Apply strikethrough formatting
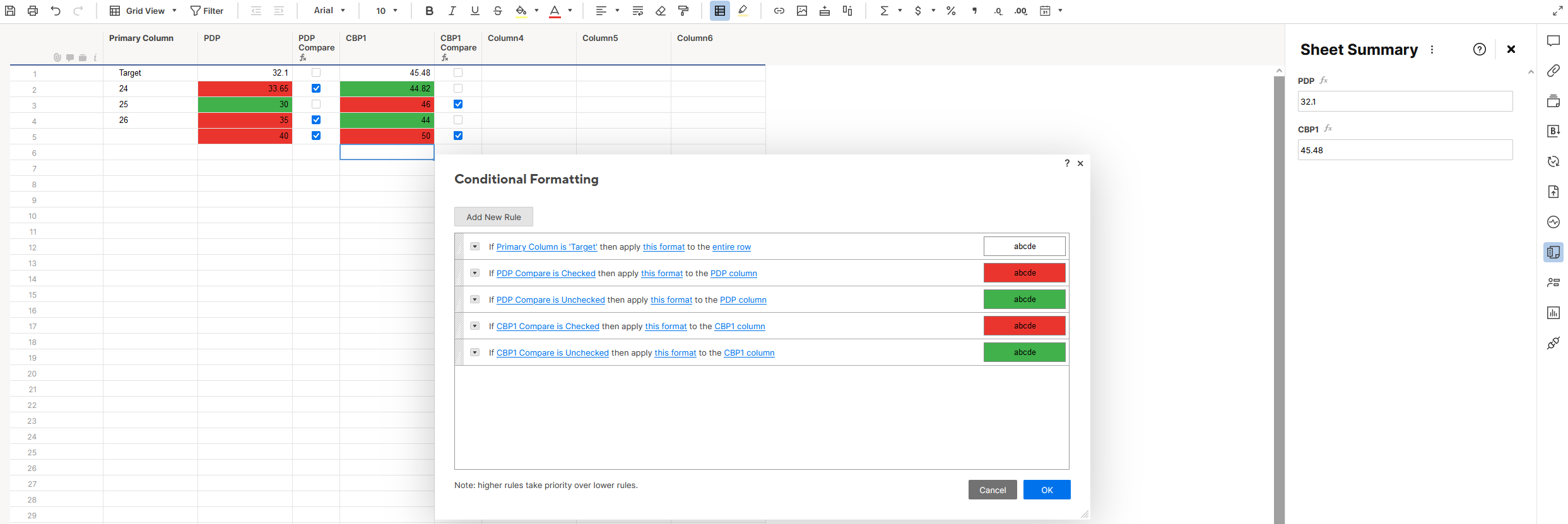The width and height of the screenshot is (1568, 524). [497, 11]
